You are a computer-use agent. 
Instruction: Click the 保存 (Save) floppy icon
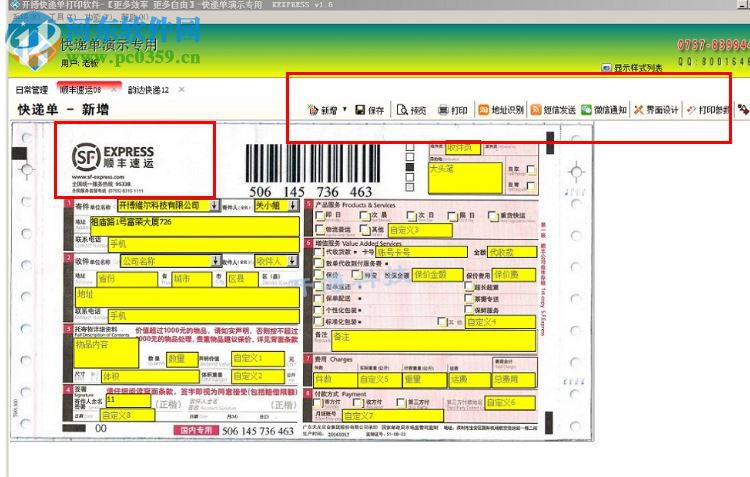pos(360,110)
